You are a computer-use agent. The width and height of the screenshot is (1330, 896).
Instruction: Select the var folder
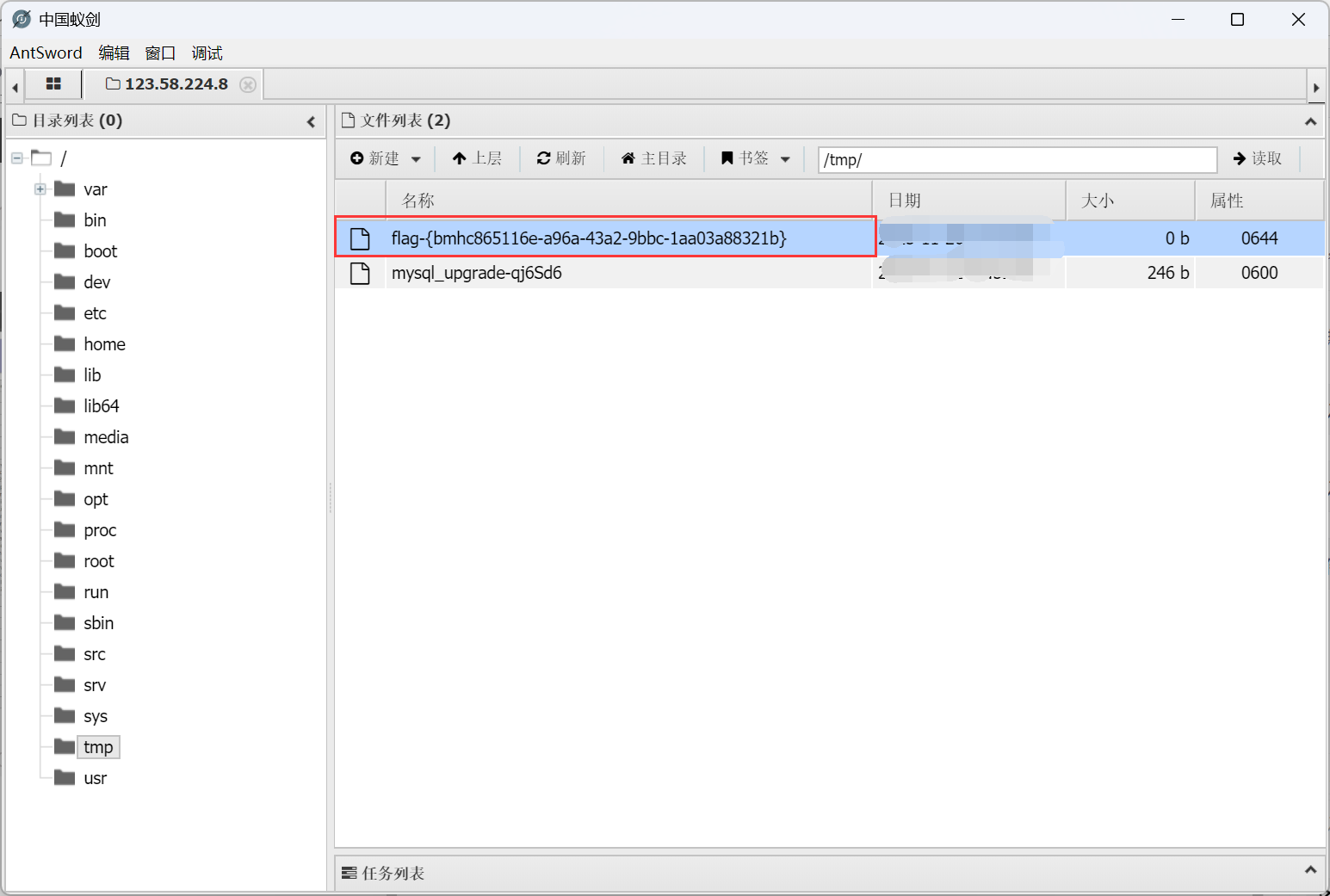(x=96, y=189)
